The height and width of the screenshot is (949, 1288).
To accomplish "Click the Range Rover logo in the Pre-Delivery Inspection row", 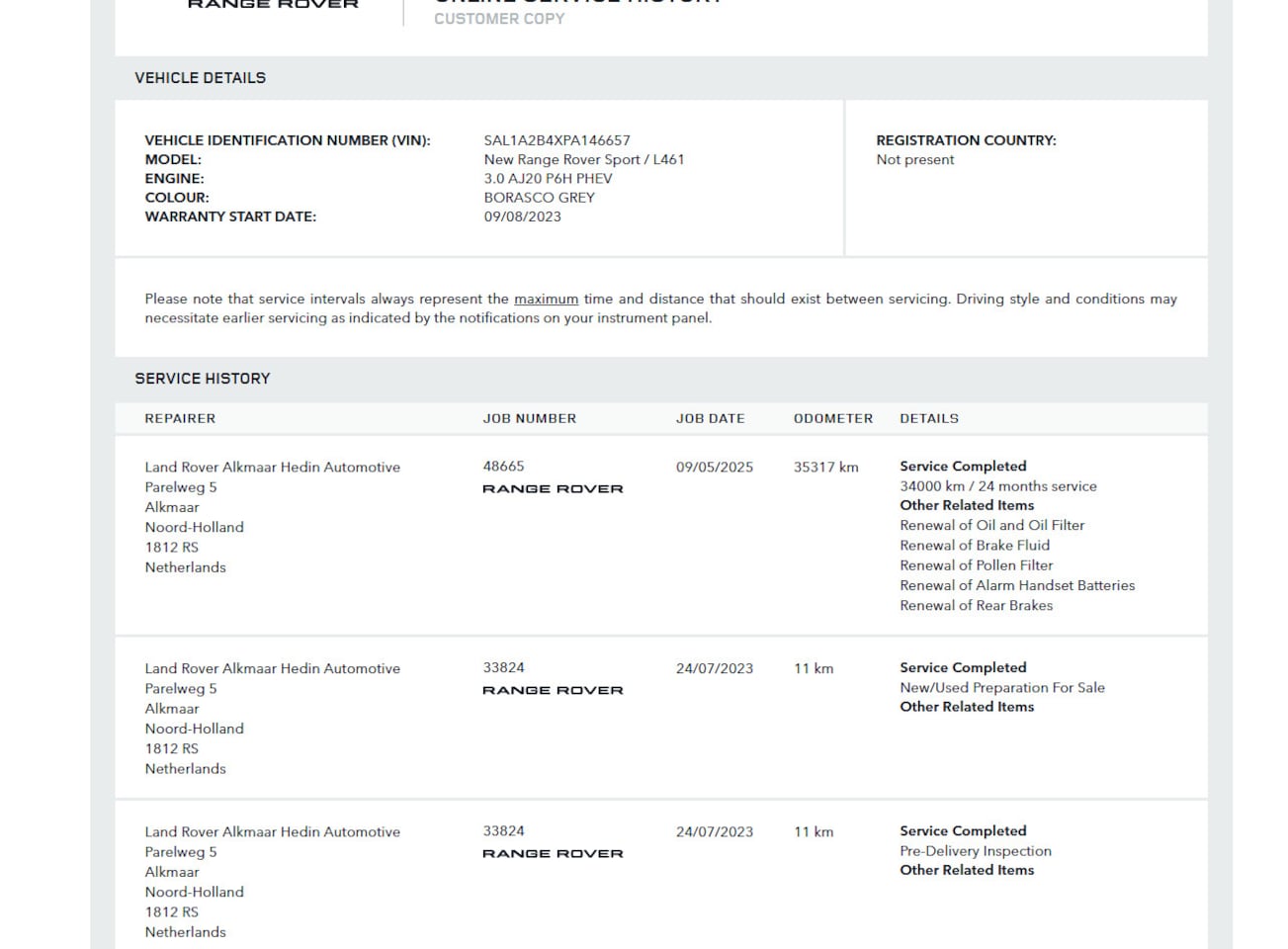I will pyautogui.click(x=553, y=854).
